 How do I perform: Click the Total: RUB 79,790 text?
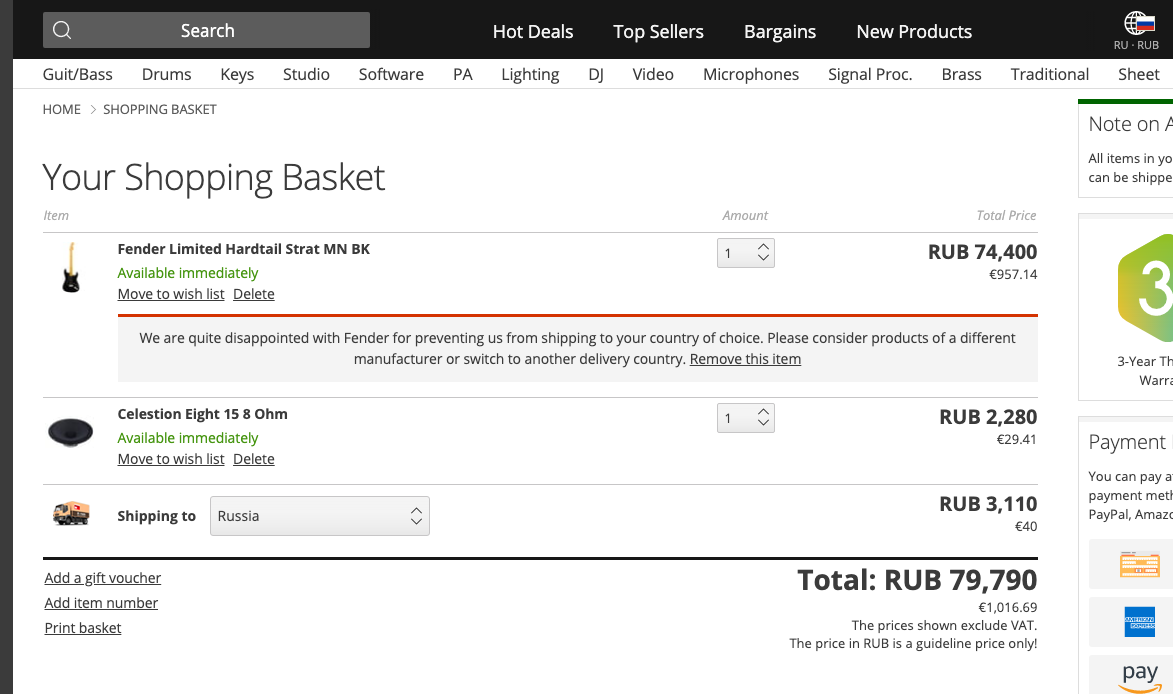click(x=917, y=580)
